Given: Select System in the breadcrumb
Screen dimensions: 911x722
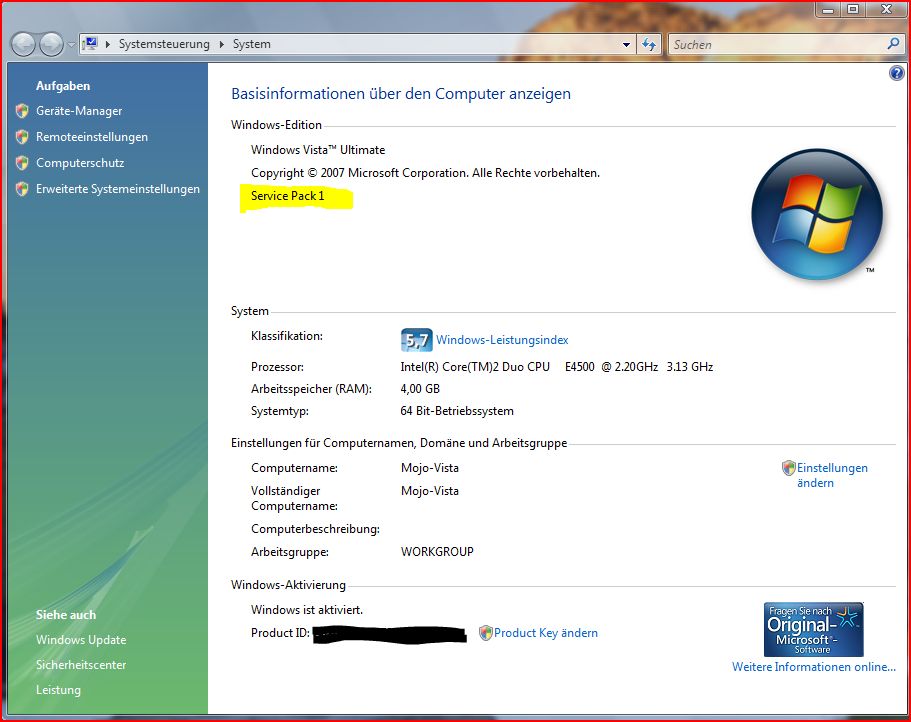Looking at the screenshot, I should tap(252, 44).
